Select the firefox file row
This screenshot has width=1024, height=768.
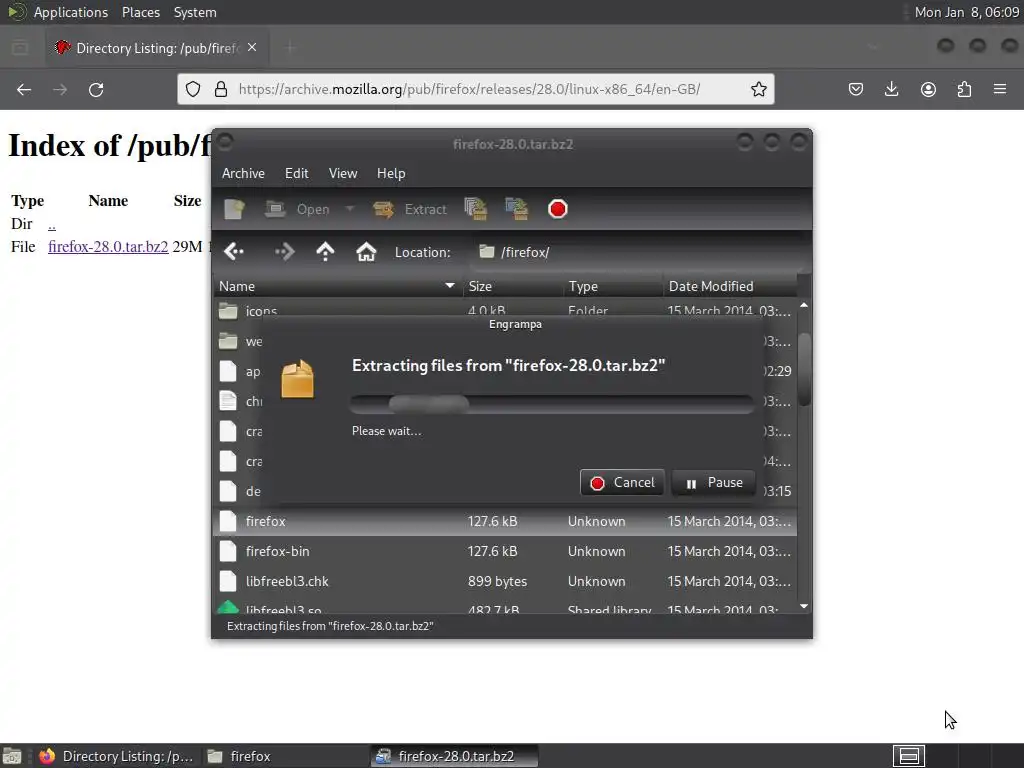505,521
